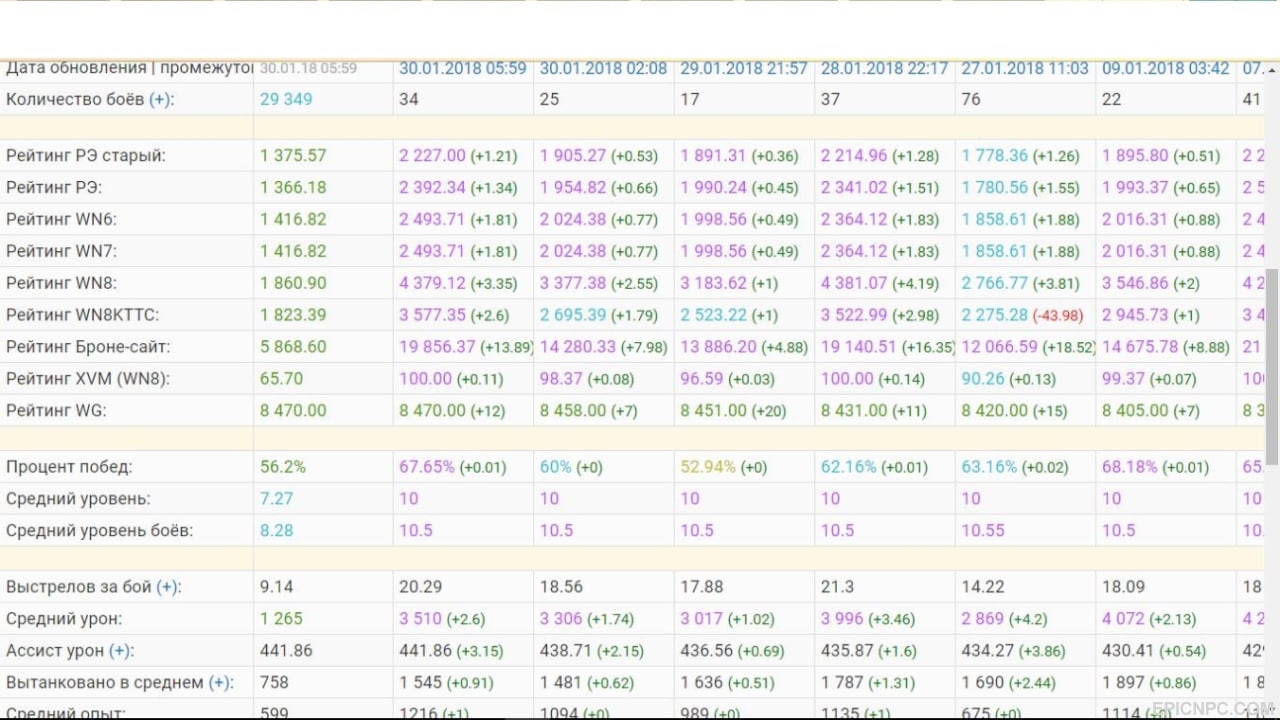Select the row label Средний уровень боёв:
Viewport: 1280px width, 720px height.
pos(98,531)
